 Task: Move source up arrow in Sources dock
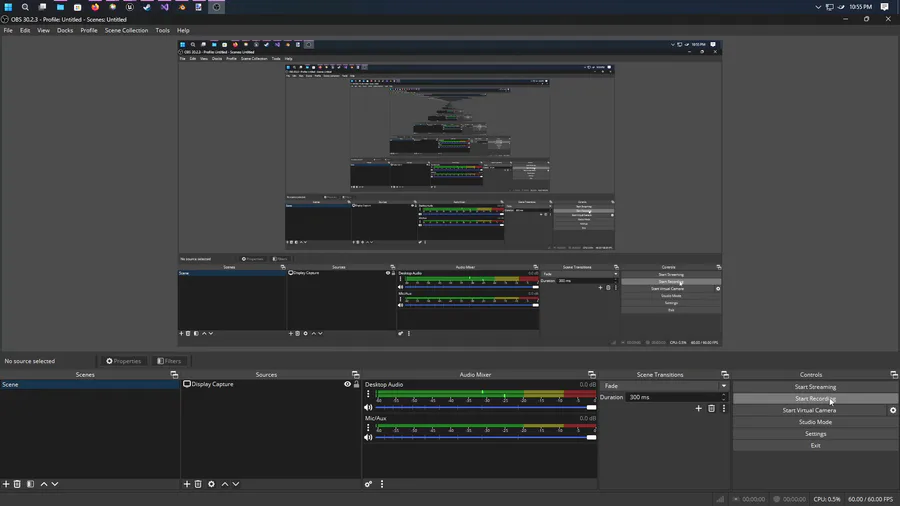tap(225, 484)
